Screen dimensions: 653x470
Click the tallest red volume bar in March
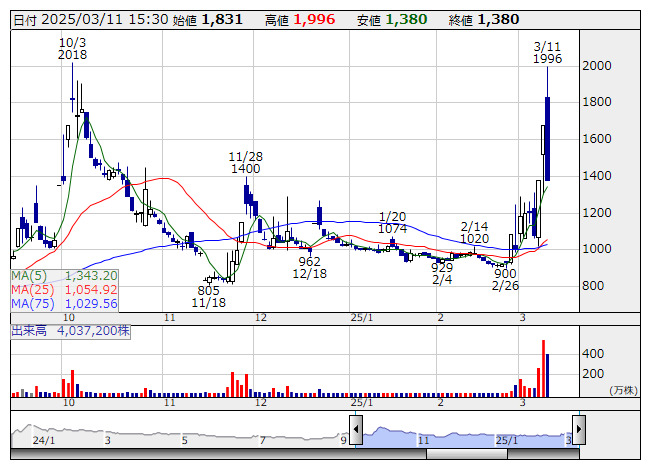[543, 368]
